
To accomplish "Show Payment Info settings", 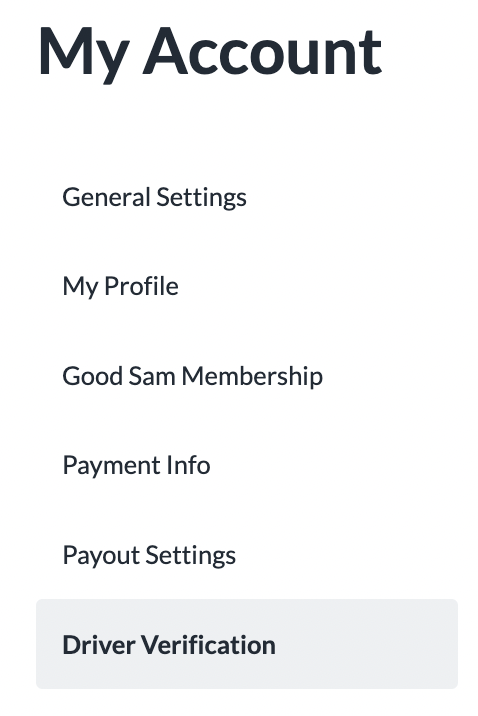I will click(x=137, y=466).
